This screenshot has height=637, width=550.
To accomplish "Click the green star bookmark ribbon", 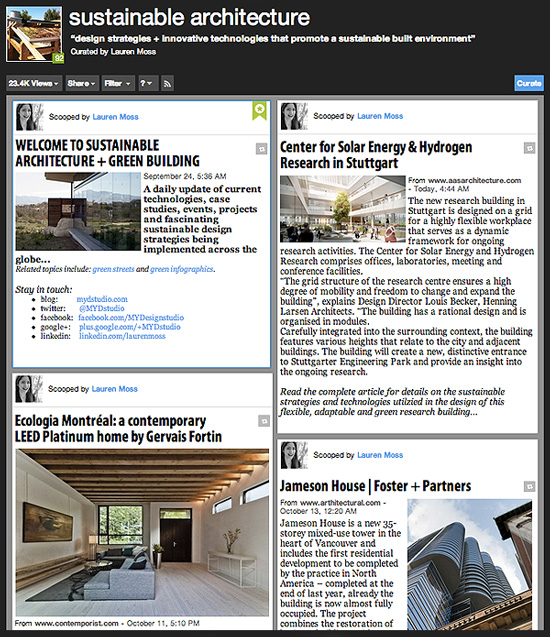I will click(260, 110).
